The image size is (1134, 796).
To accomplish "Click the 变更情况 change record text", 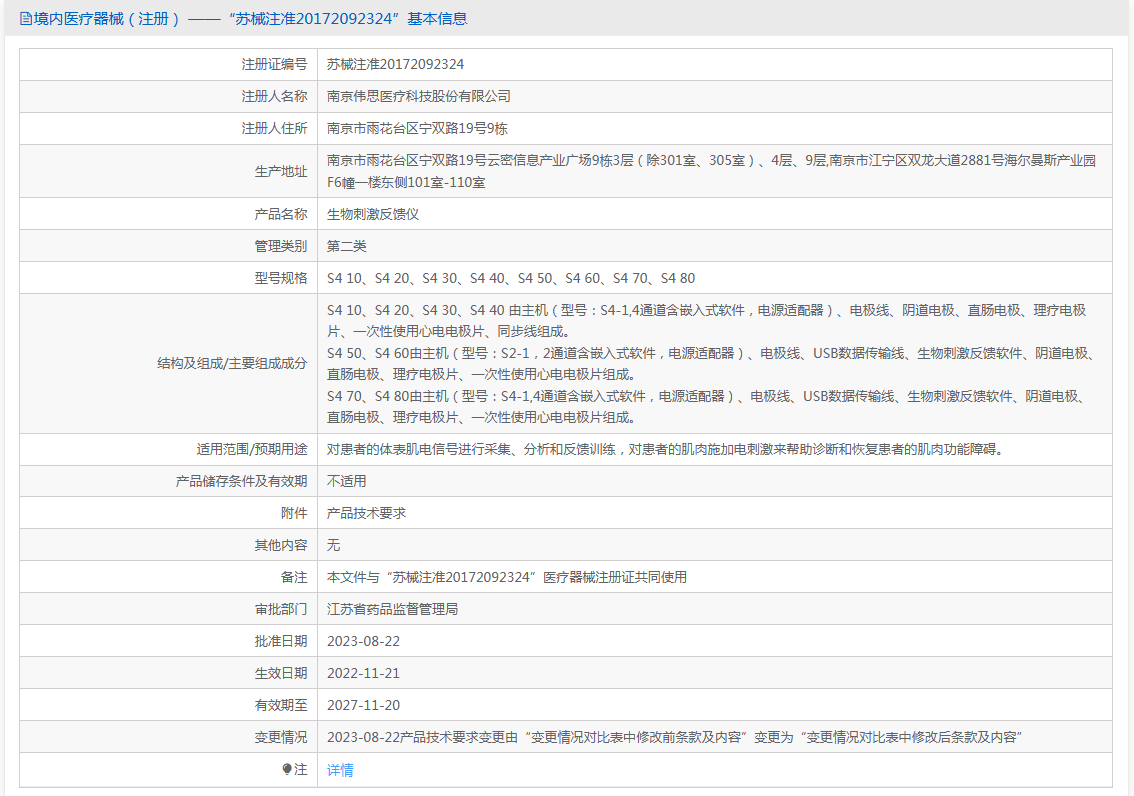I will (x=674, y=737).
